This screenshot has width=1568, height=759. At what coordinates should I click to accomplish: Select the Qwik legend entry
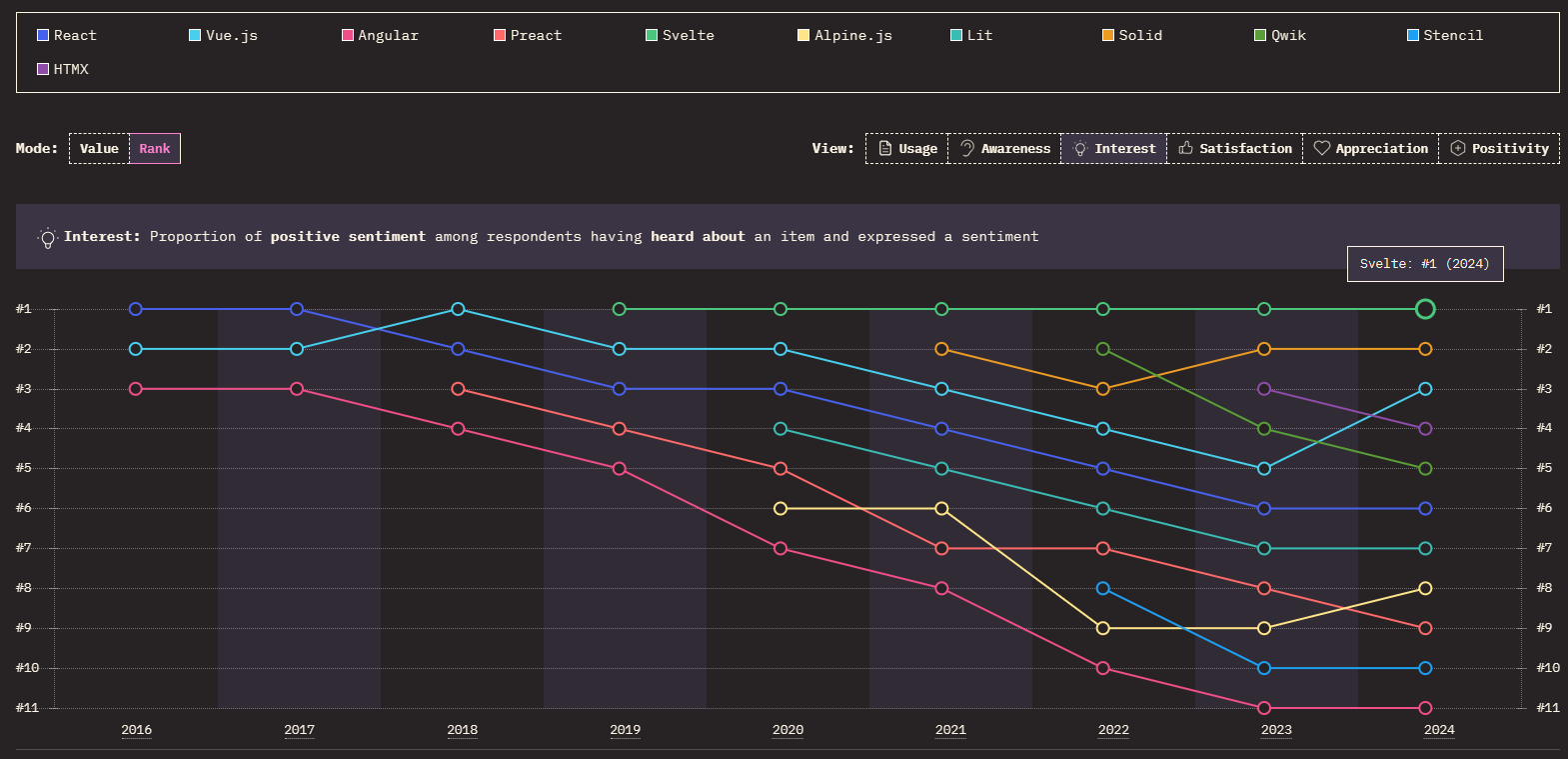(1280, 35)
